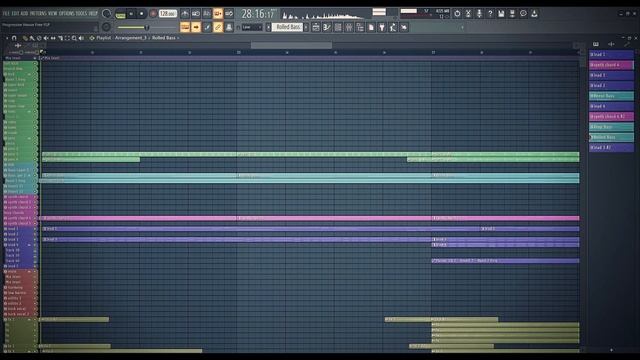This screenshot has height=360, width=640.
Task: Open the FILE menu
Action: [6, 13]
